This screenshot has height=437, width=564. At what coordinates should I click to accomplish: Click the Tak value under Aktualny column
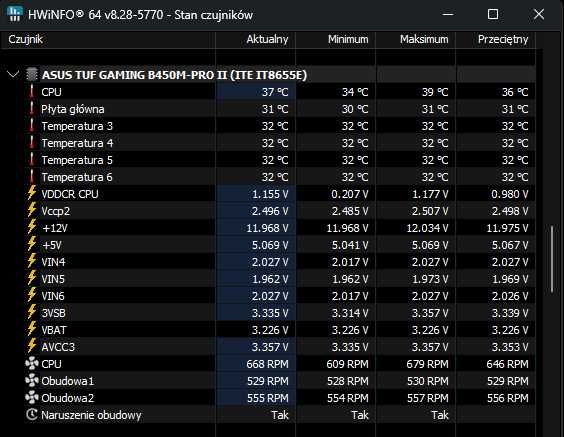tap(279, 415)
